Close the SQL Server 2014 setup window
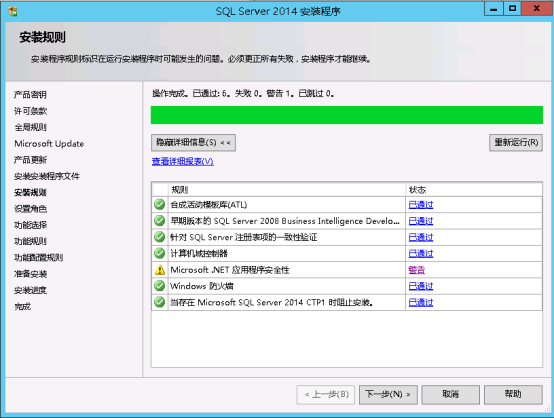The width and height of the screenshot is (554, 418). (537, 8)
